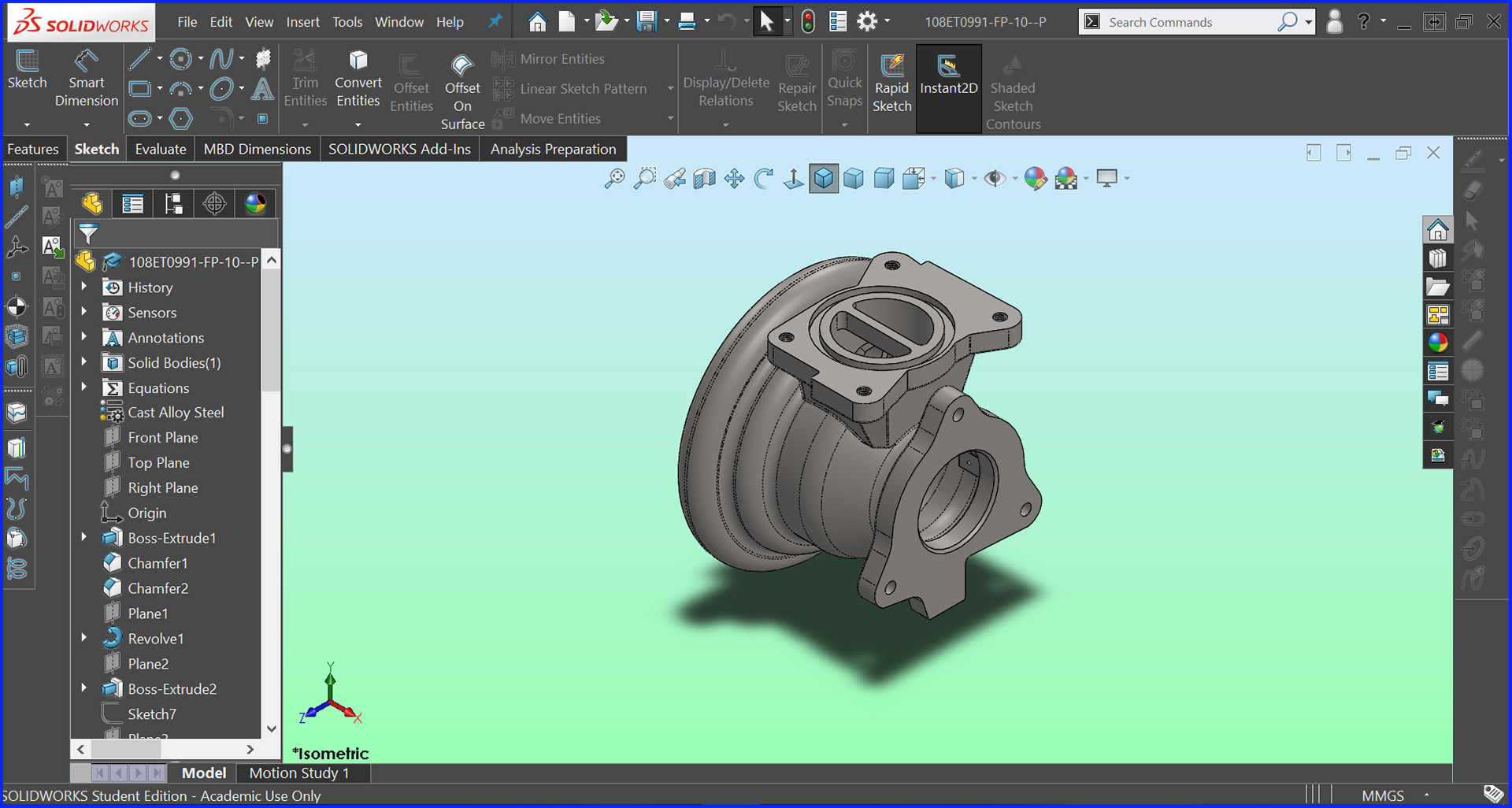Open the FeatureManager design tree tab
Viewport: 1512px width, 808px height.
click(92, 204)
